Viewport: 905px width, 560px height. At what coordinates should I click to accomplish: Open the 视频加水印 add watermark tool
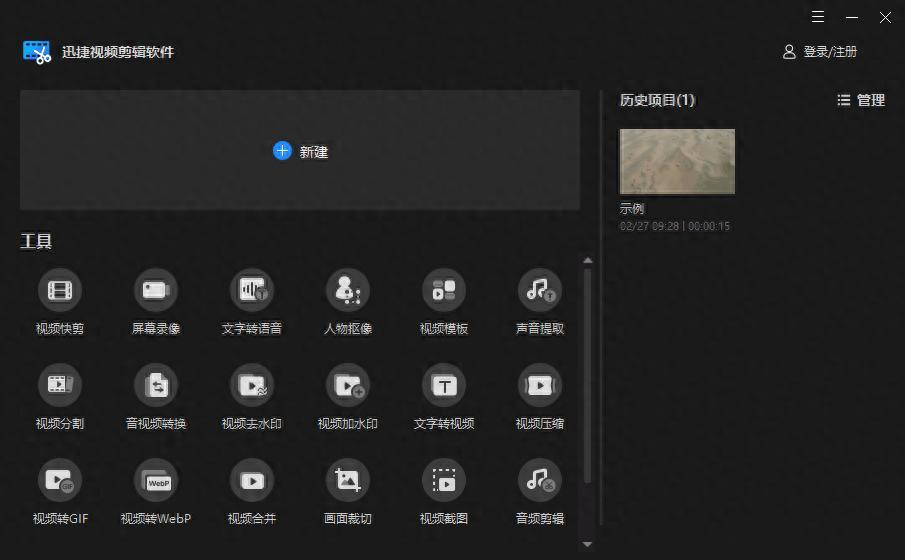pos(348,385)
